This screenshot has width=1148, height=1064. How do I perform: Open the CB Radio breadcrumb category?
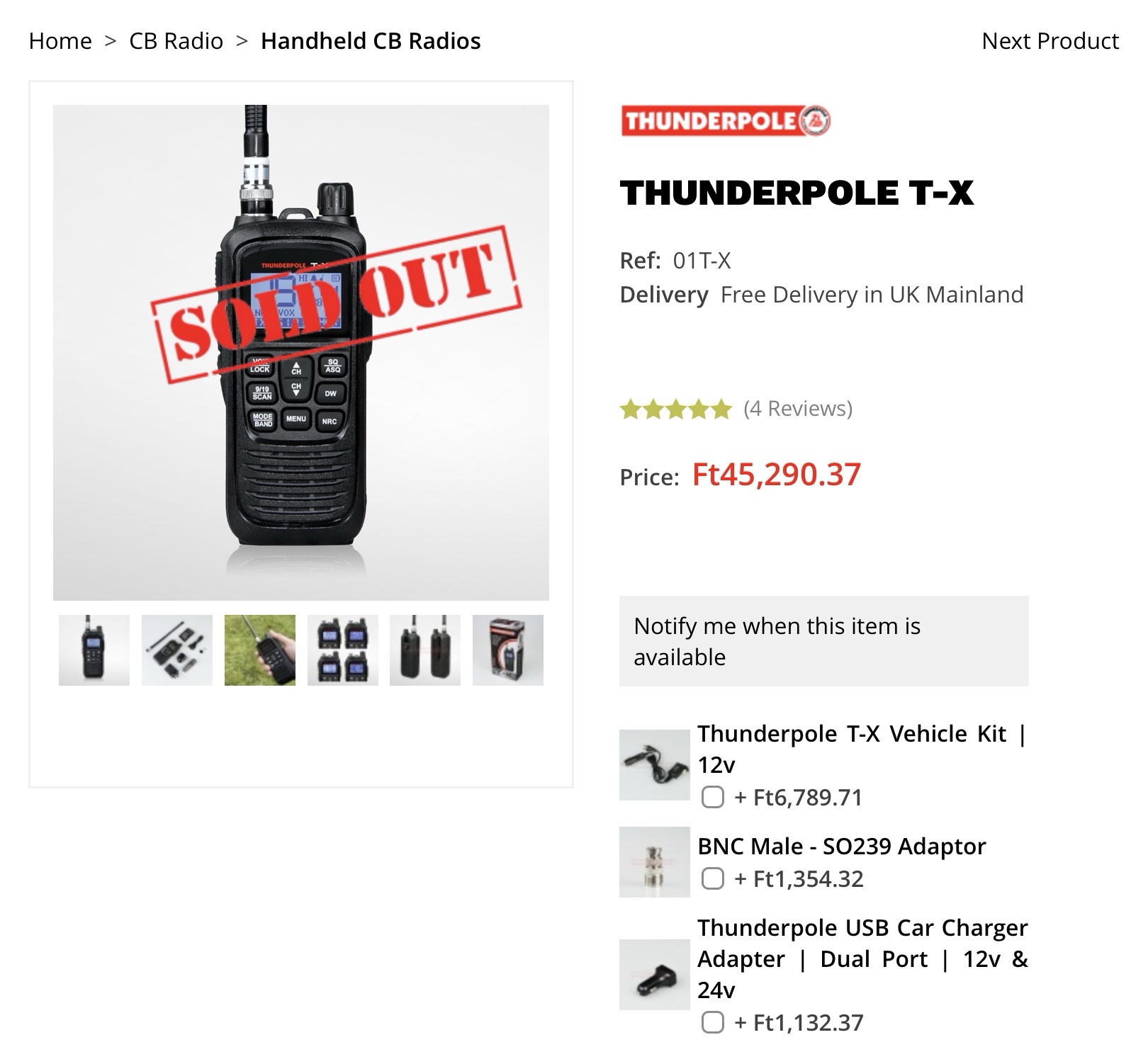pos(174,40)
